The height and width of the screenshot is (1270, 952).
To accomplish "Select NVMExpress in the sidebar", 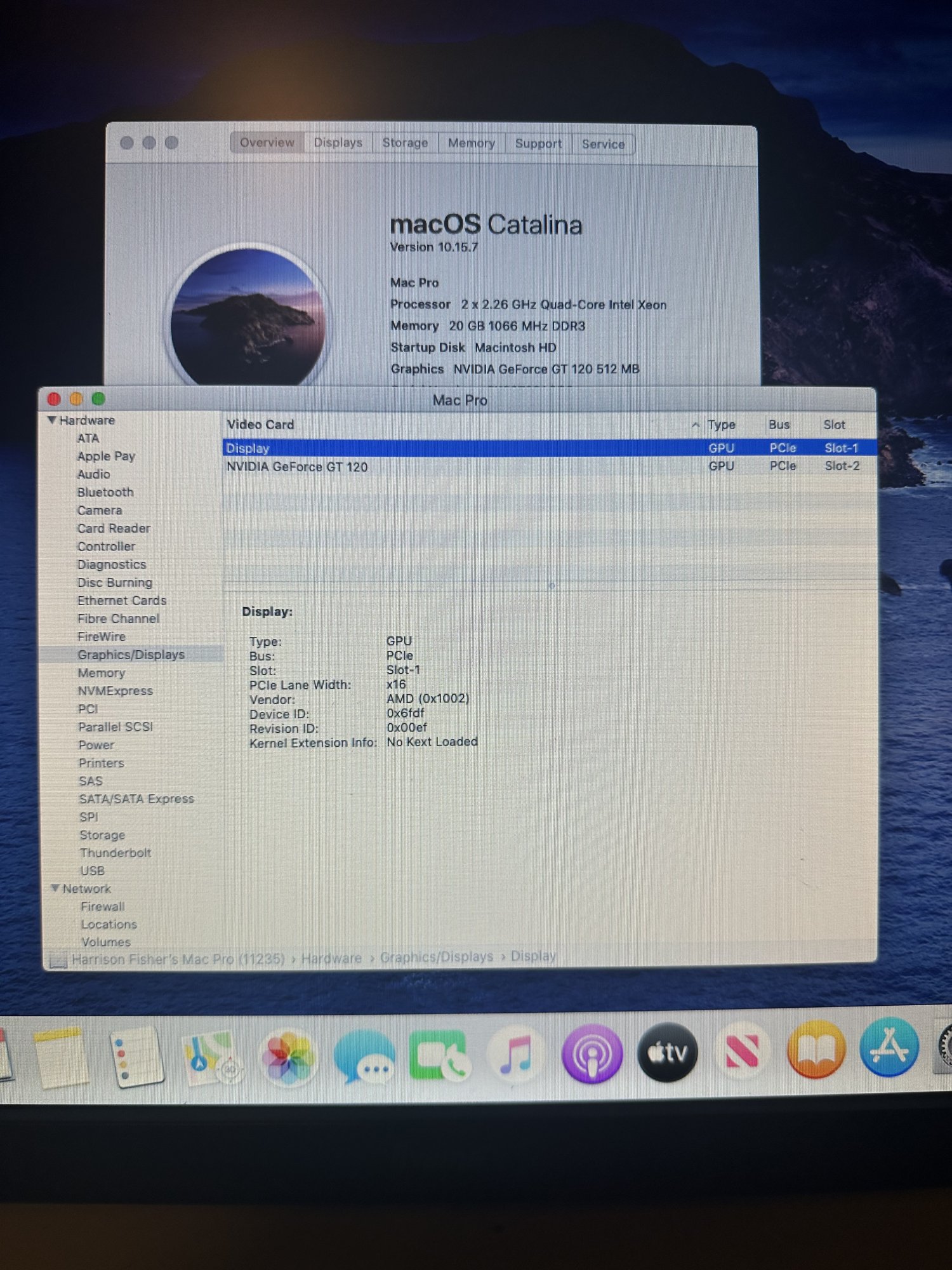I will pos(116,691).
